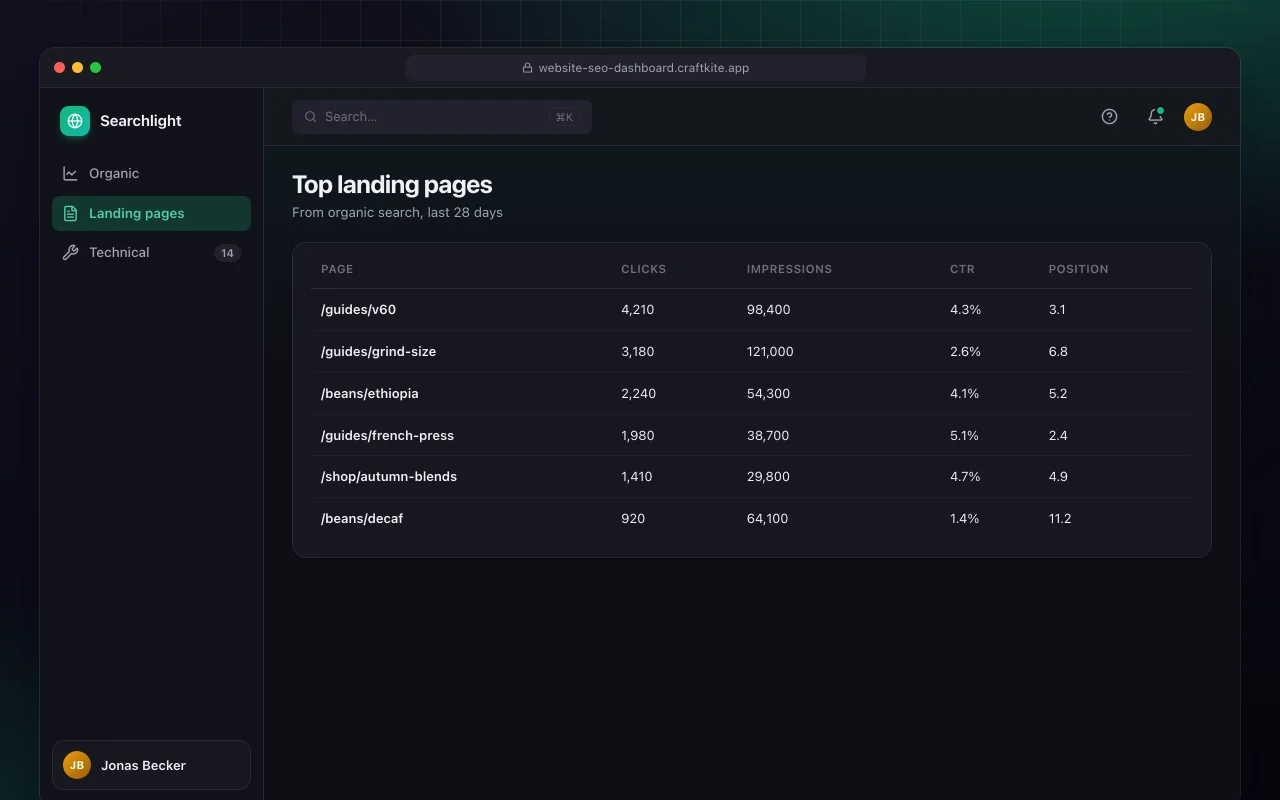Viewport: 1280px width, 800px height.
Task: Open the /beans/decaf page row
Action: click(752, 519)
